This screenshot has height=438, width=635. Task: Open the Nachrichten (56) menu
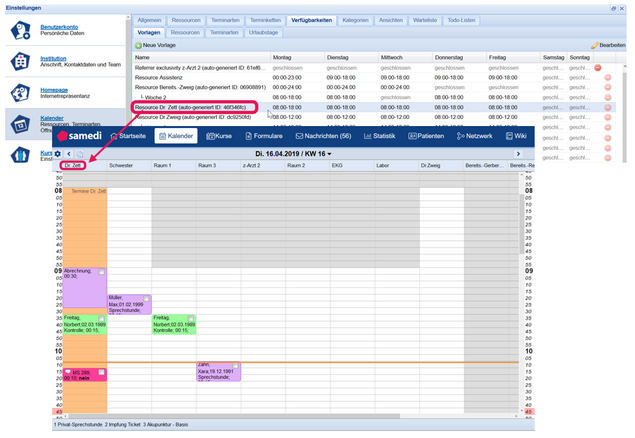(x=323, y=136)
